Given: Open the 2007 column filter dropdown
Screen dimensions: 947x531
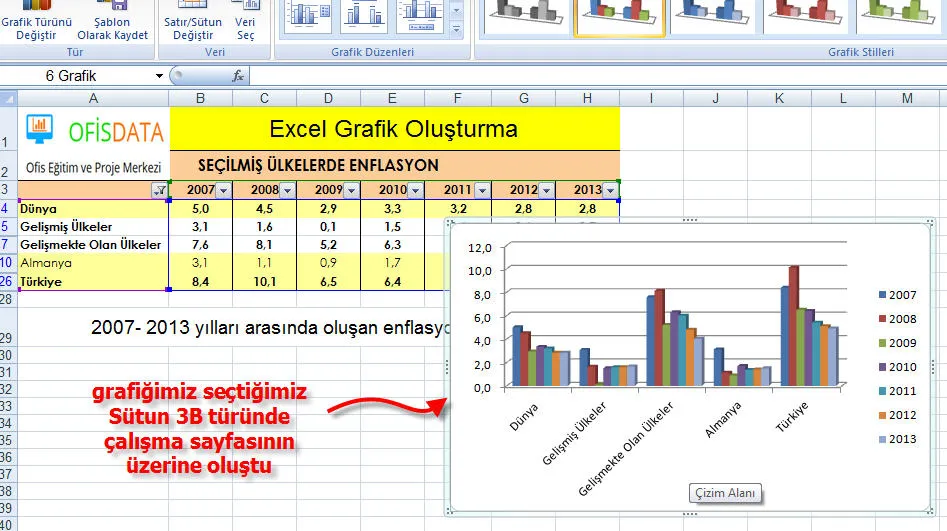Looking at the screenshot, I should 223,190.
